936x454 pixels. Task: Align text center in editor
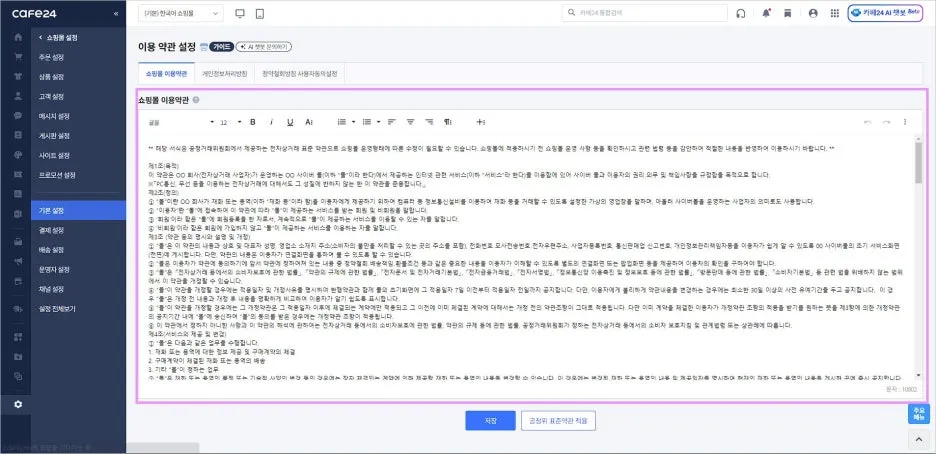tap(410, 122)
